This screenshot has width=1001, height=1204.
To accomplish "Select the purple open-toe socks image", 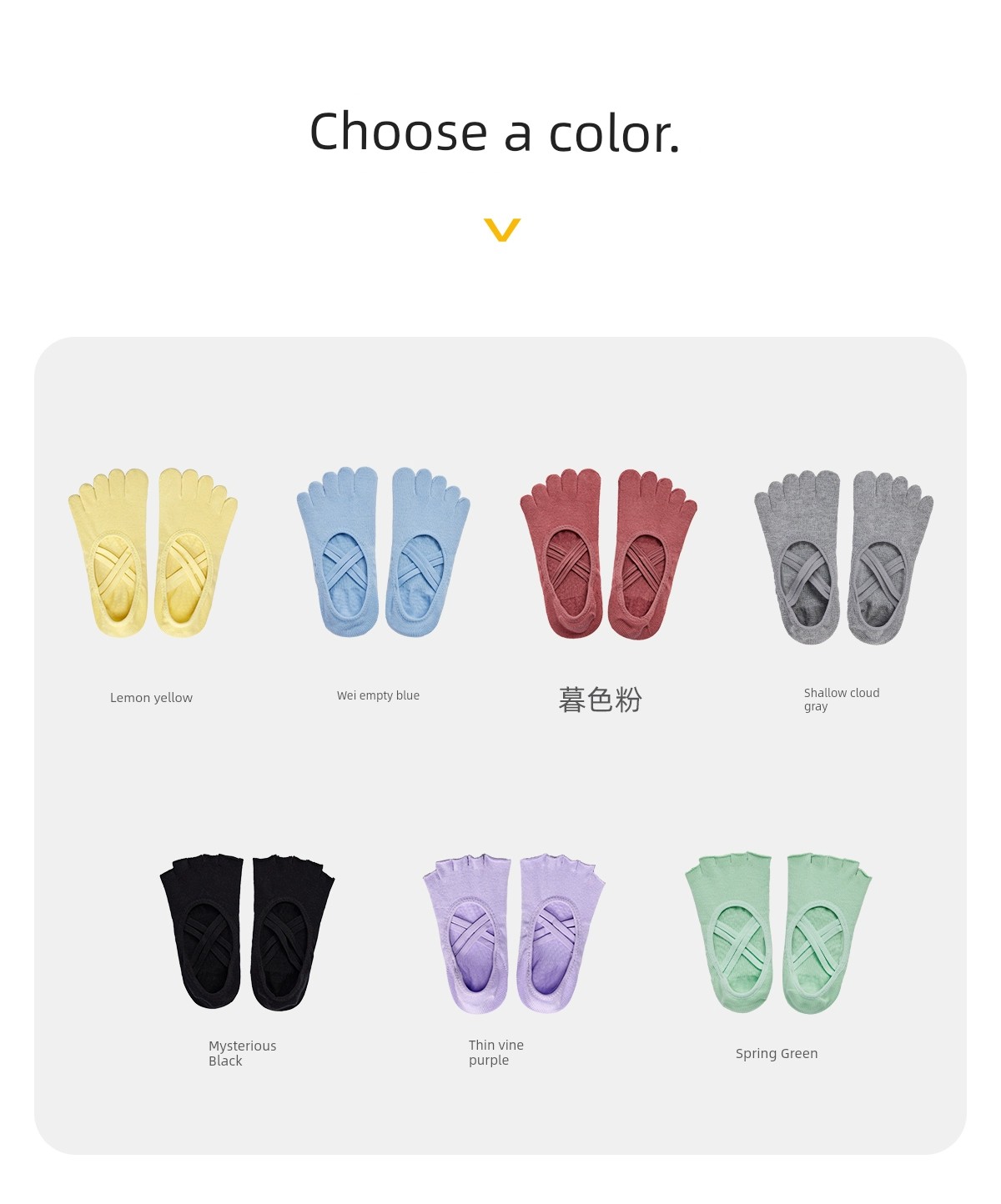I will (514, 933).
